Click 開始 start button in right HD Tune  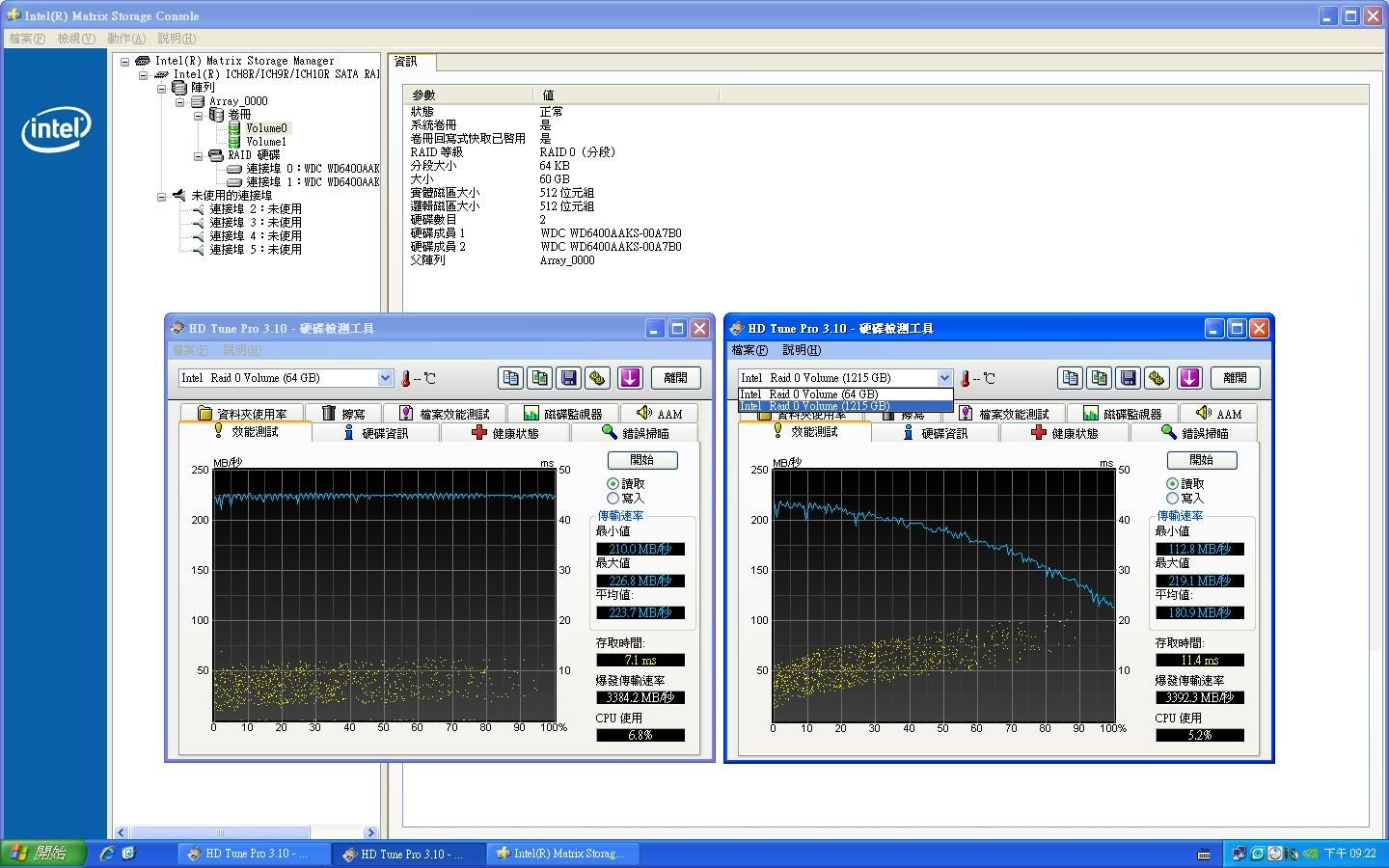(1202, 460)
